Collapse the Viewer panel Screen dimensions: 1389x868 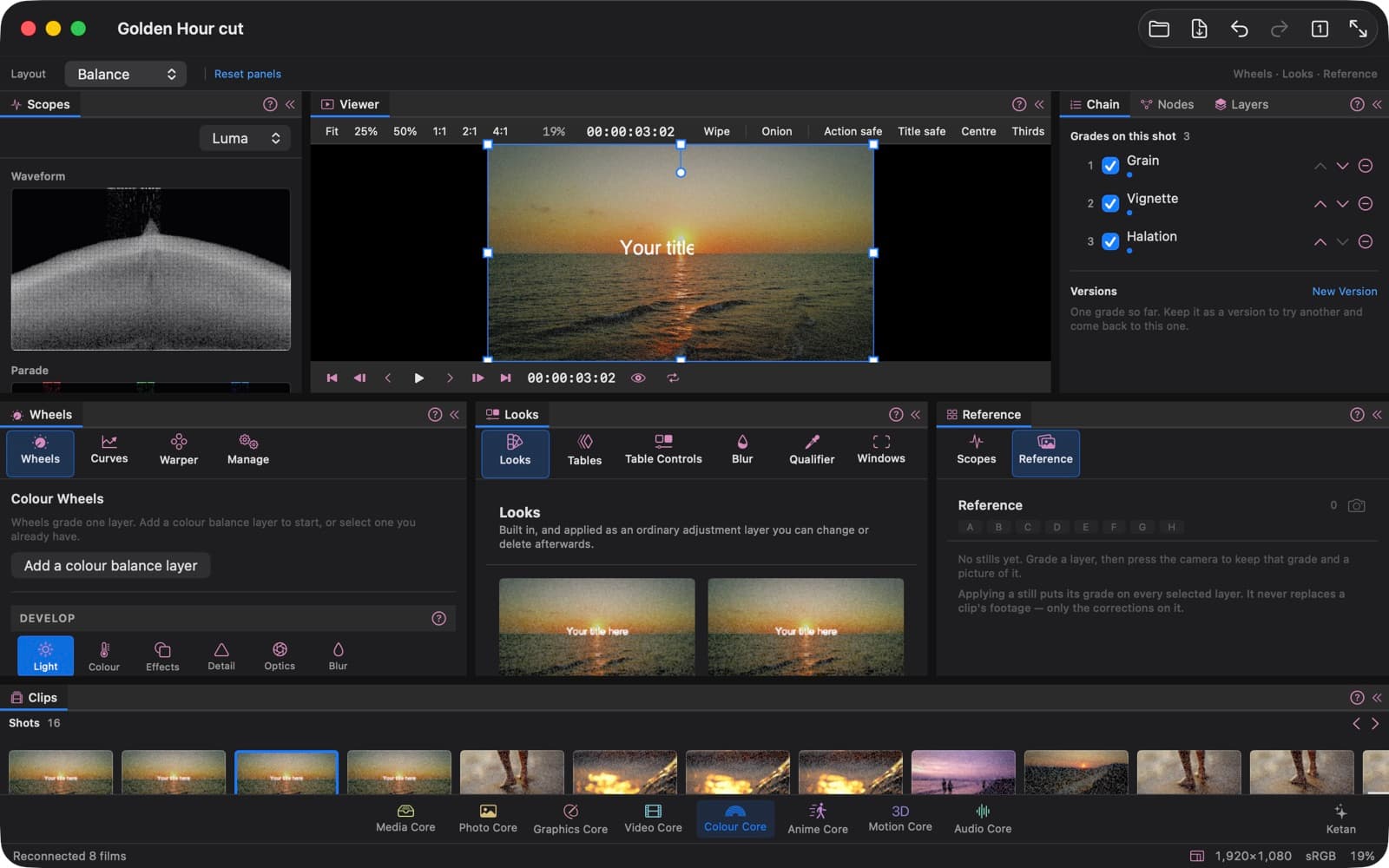point(1039,104)
